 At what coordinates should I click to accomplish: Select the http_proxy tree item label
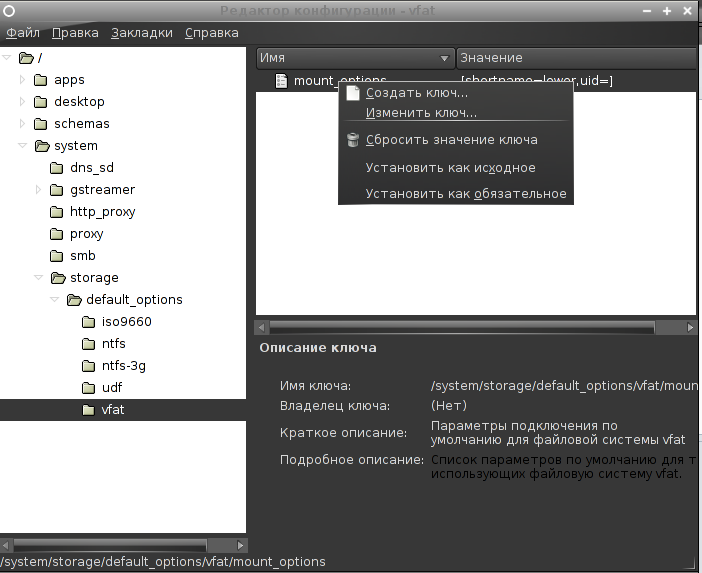[103, 212]
